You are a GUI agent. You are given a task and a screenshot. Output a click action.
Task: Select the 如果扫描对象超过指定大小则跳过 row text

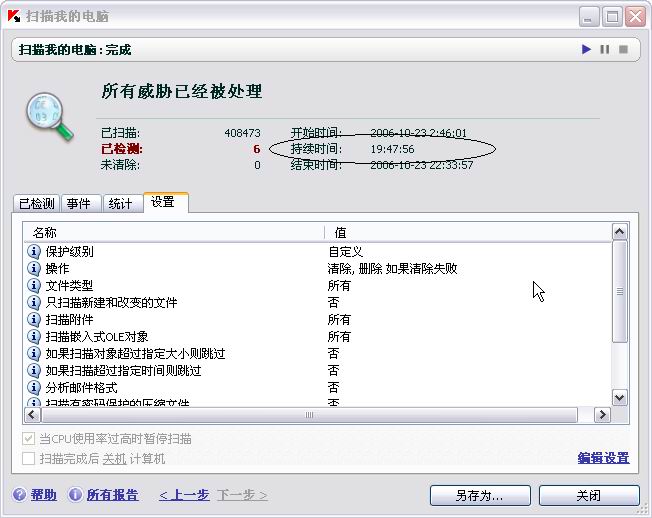[x=136, y=353]
